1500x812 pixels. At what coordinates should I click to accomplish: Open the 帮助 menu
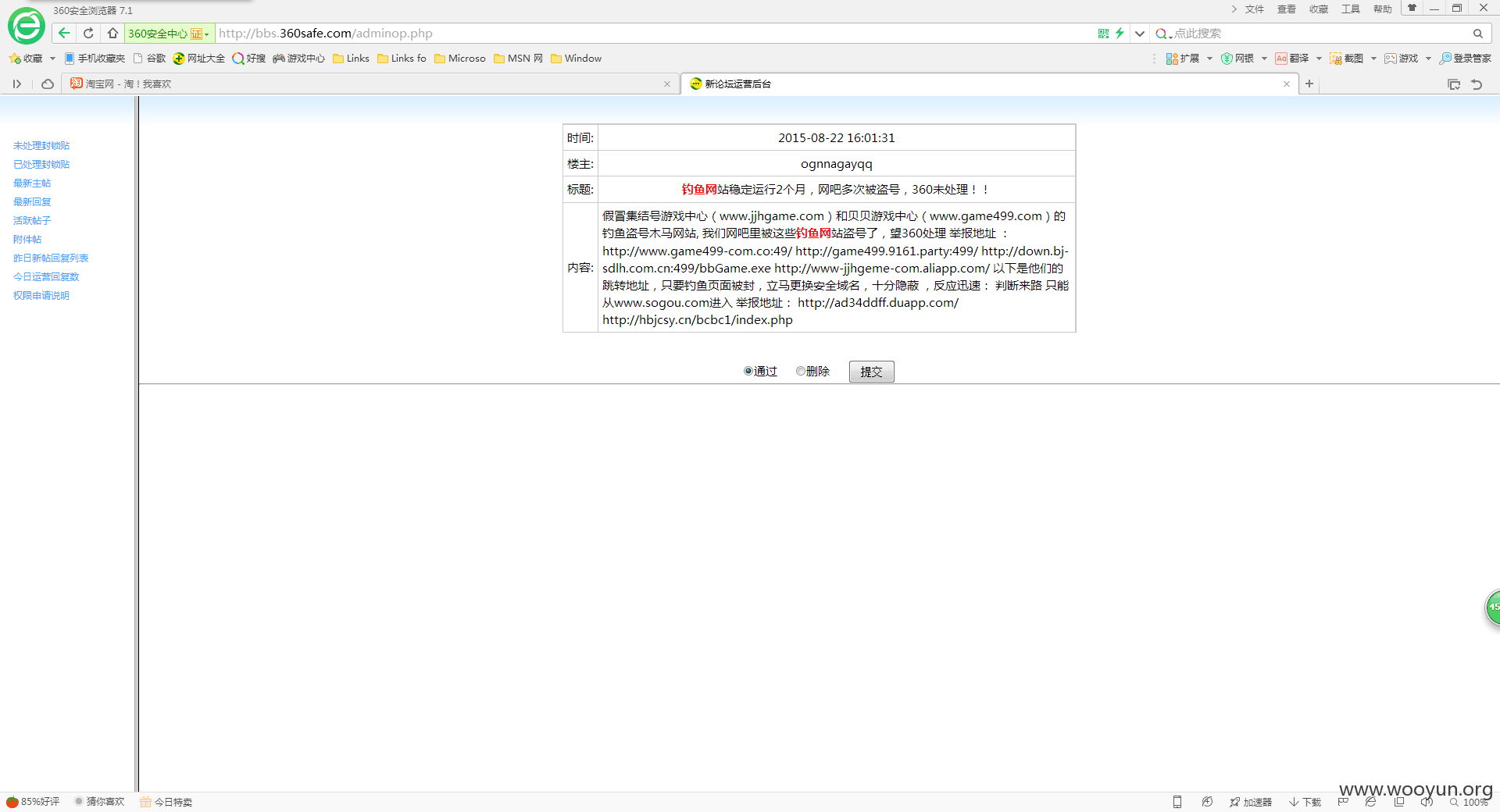coord(1383,9)
